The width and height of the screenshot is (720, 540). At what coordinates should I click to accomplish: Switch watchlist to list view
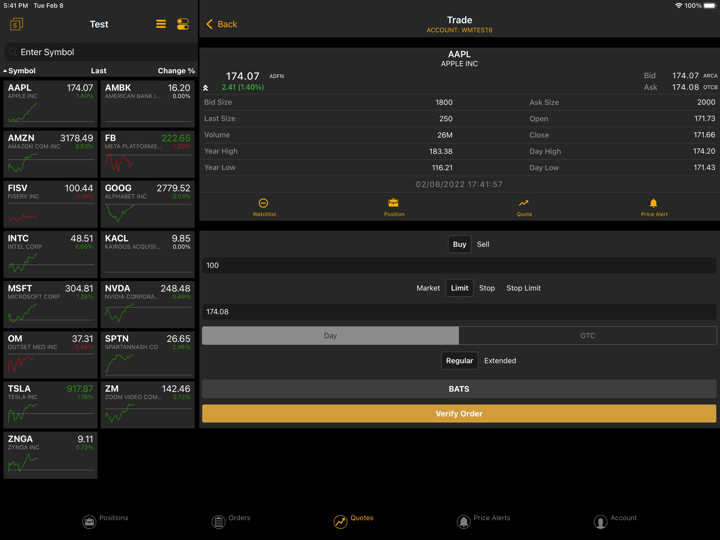click(161, 24)
